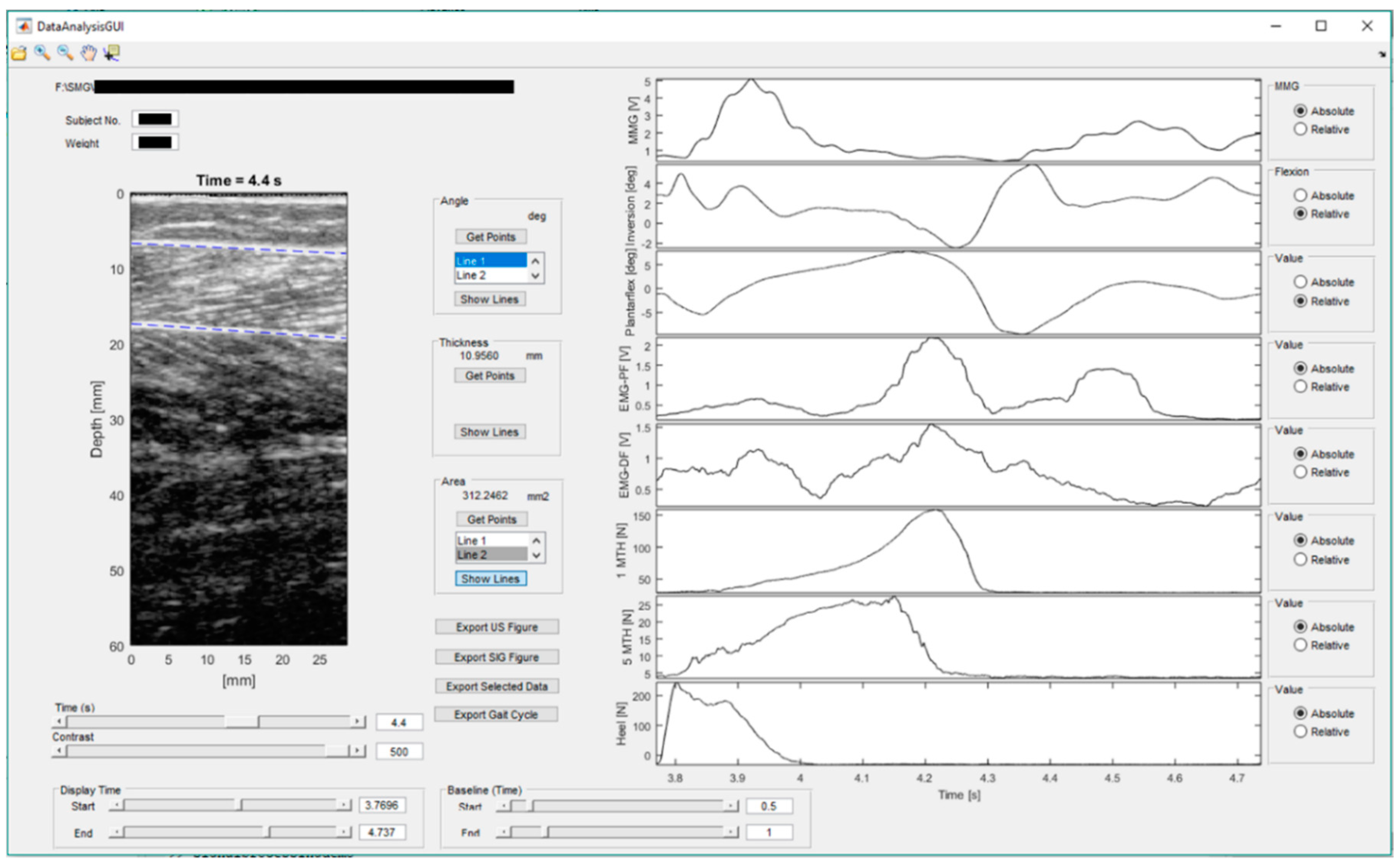Click the Time value input field

399,722
